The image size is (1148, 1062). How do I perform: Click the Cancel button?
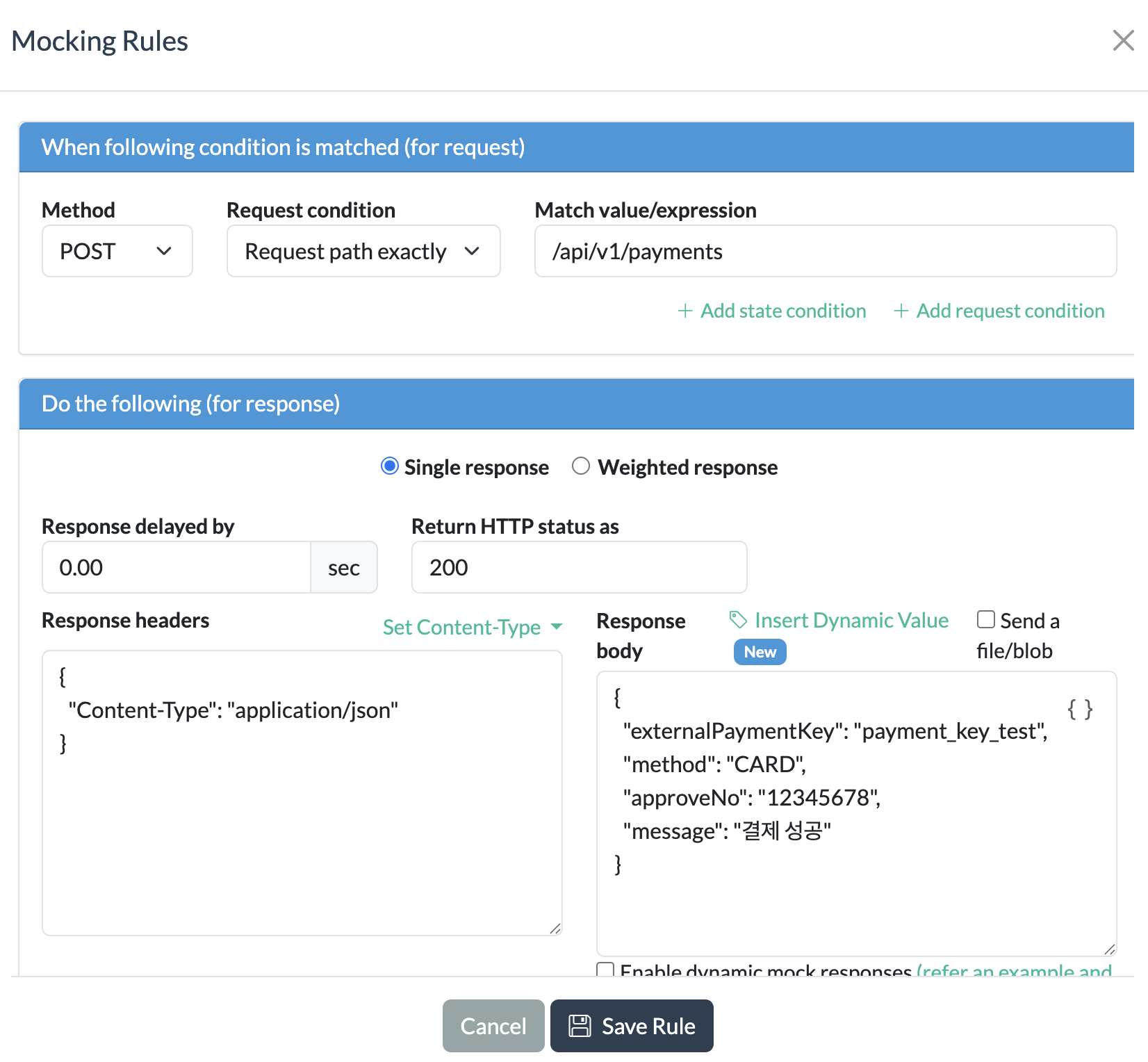493,1026
